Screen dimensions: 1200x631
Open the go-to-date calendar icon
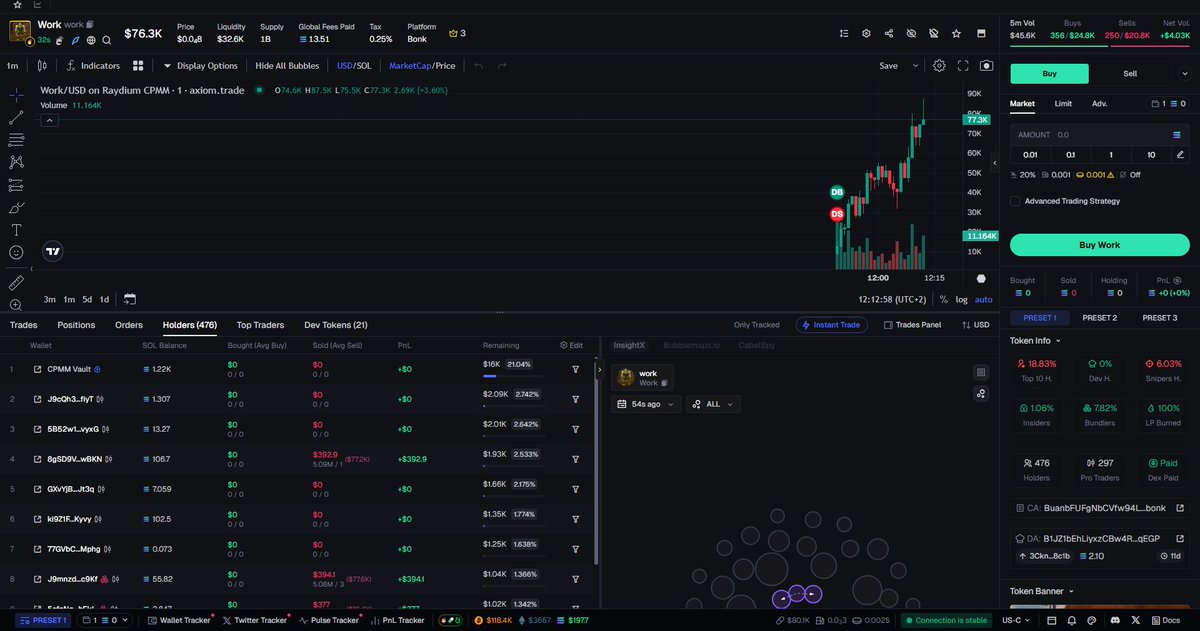[130, 299]
